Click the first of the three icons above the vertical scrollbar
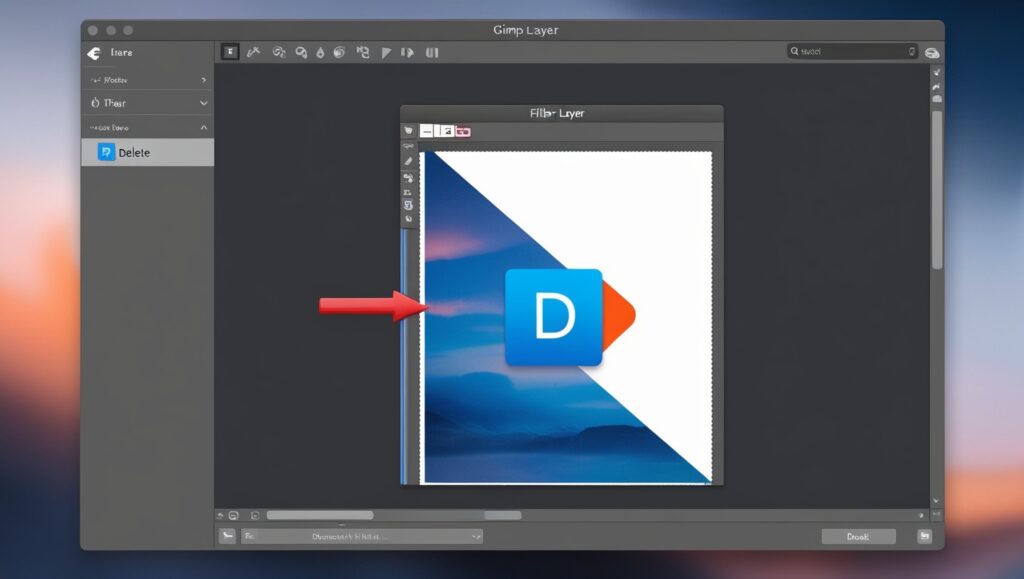This screenshot has width=1024, height=579. [936, 72]
